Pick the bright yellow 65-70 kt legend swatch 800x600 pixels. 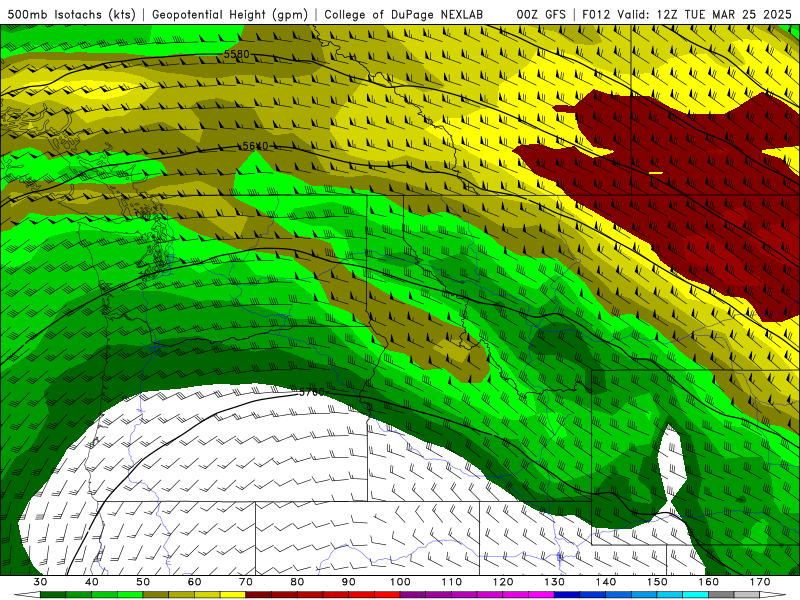click(x=233, y=594)
